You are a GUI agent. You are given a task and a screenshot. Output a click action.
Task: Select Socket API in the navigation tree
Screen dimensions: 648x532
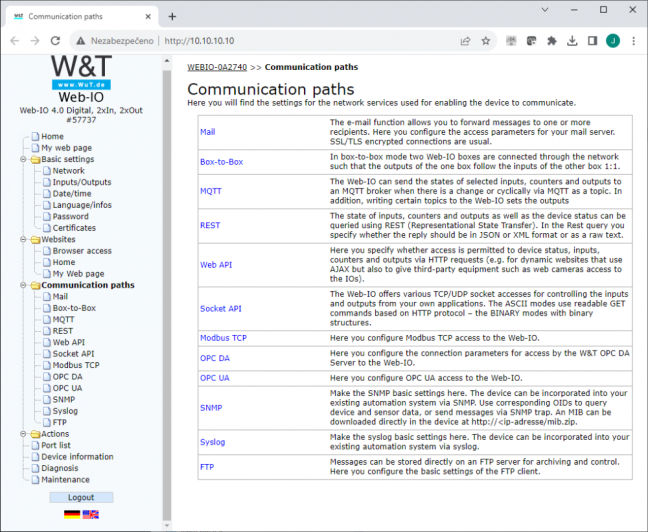point(73,354)
